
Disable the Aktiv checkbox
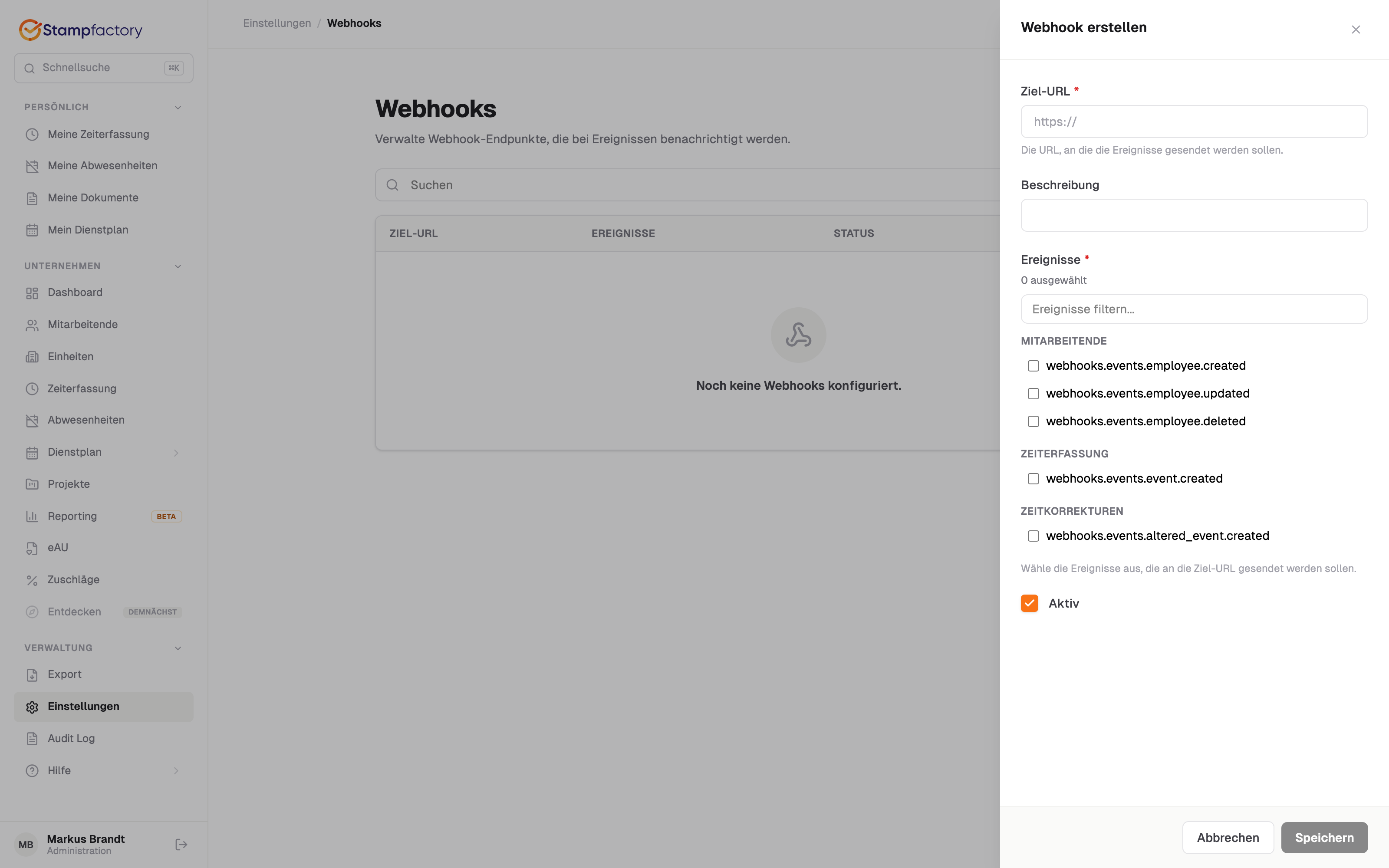pyautogui.click(x=1029, y=603)
